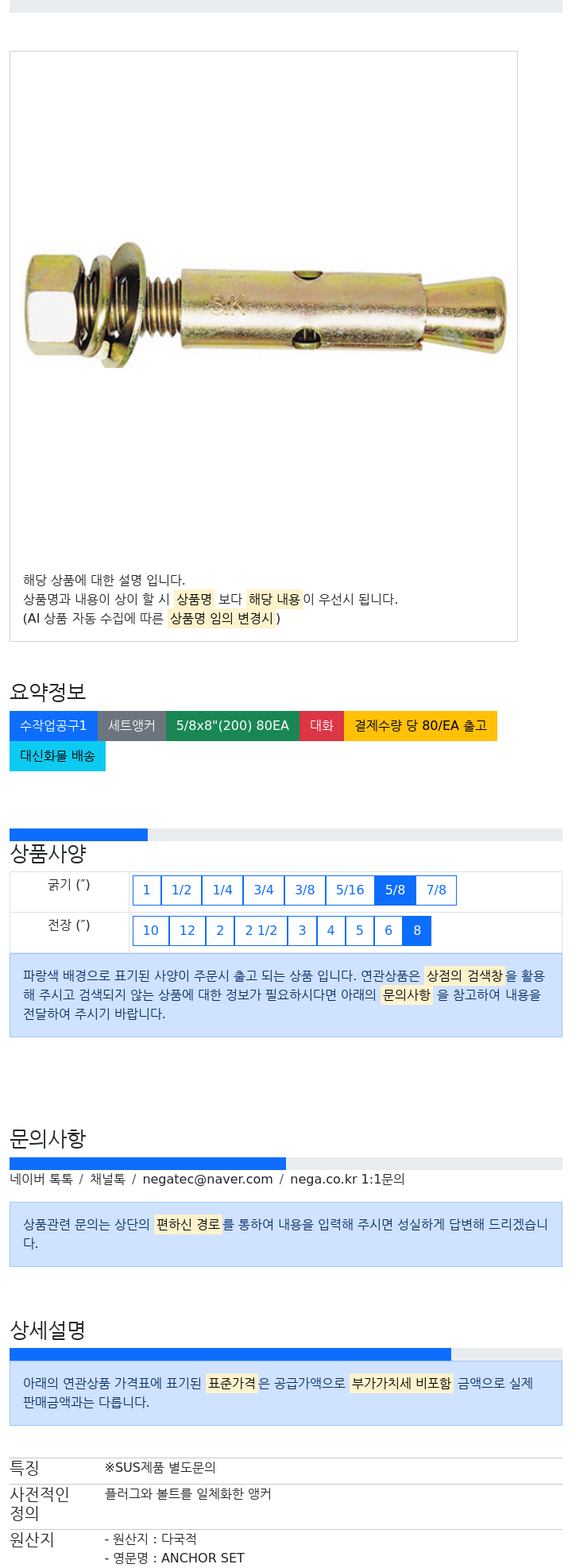The width and height of the screenshot is (572, 1568).
Task: Open 네이버 톡톡 inquiry link
Action: point(41,1180)
